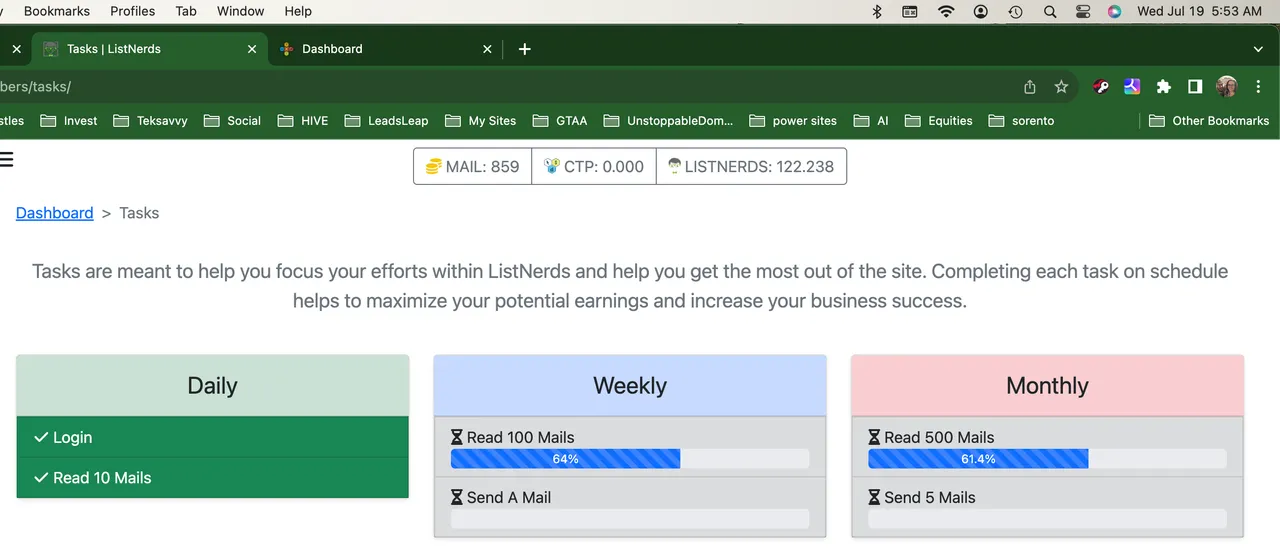
Task: Close the Dashboard tab
Action: click(x=488, y=49)
